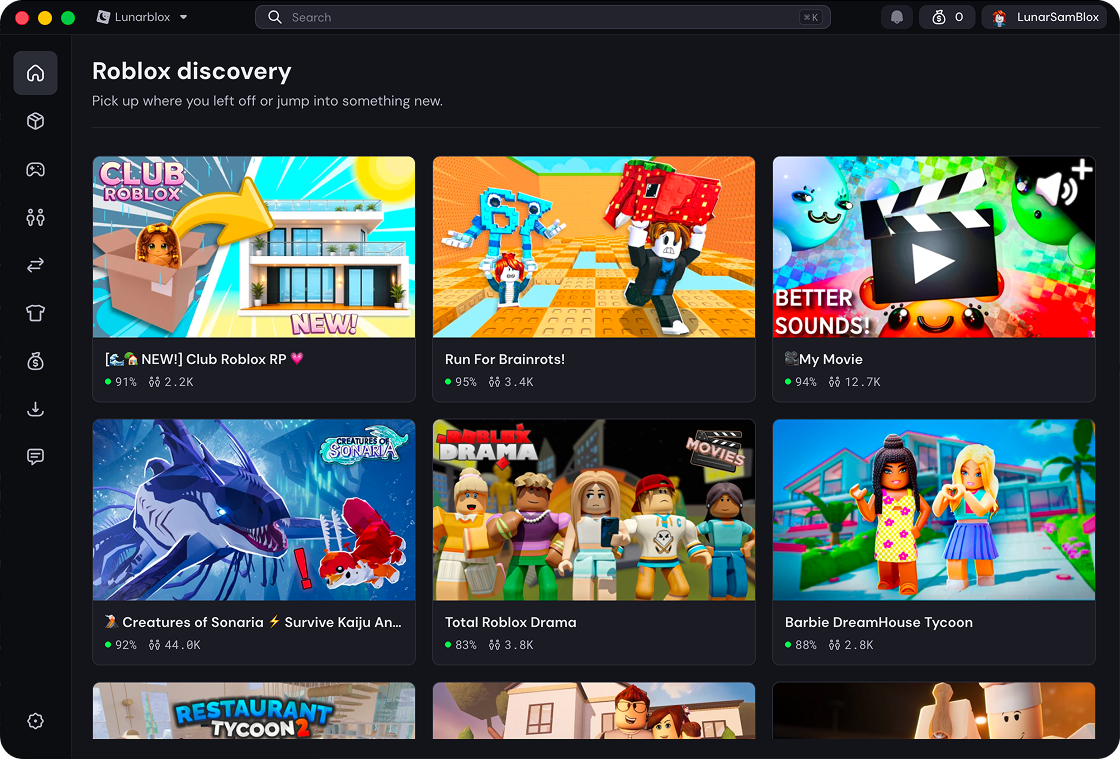The height and width of the screenshot is (759, 1120).
Task: Click the Lunarblox logo icon
Action: [104, 17]
